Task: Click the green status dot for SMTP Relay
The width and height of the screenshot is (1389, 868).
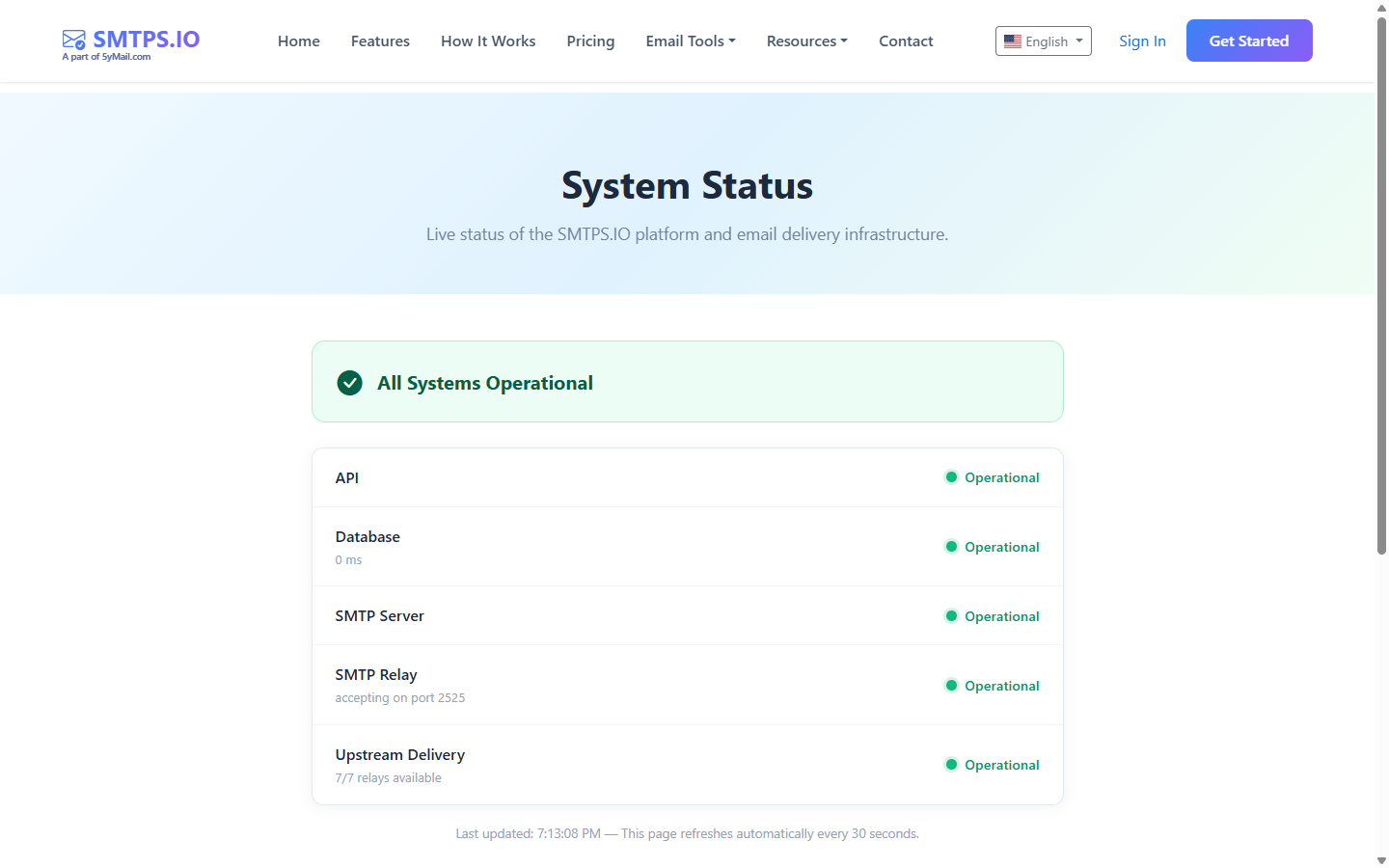Action: (x=951, y=686)
